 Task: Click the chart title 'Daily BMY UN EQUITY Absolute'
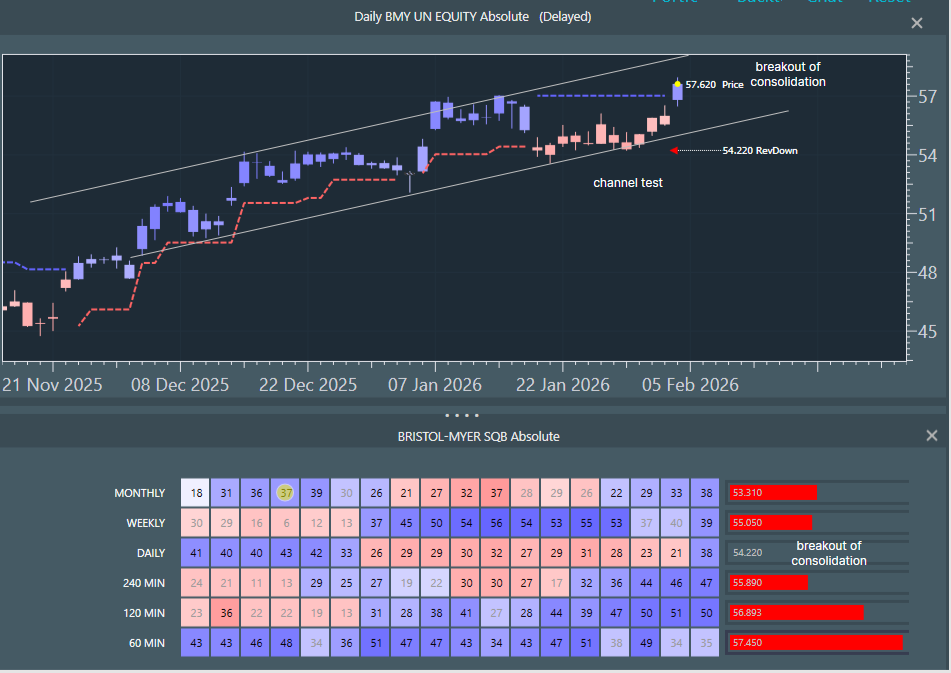click(442, 17)
